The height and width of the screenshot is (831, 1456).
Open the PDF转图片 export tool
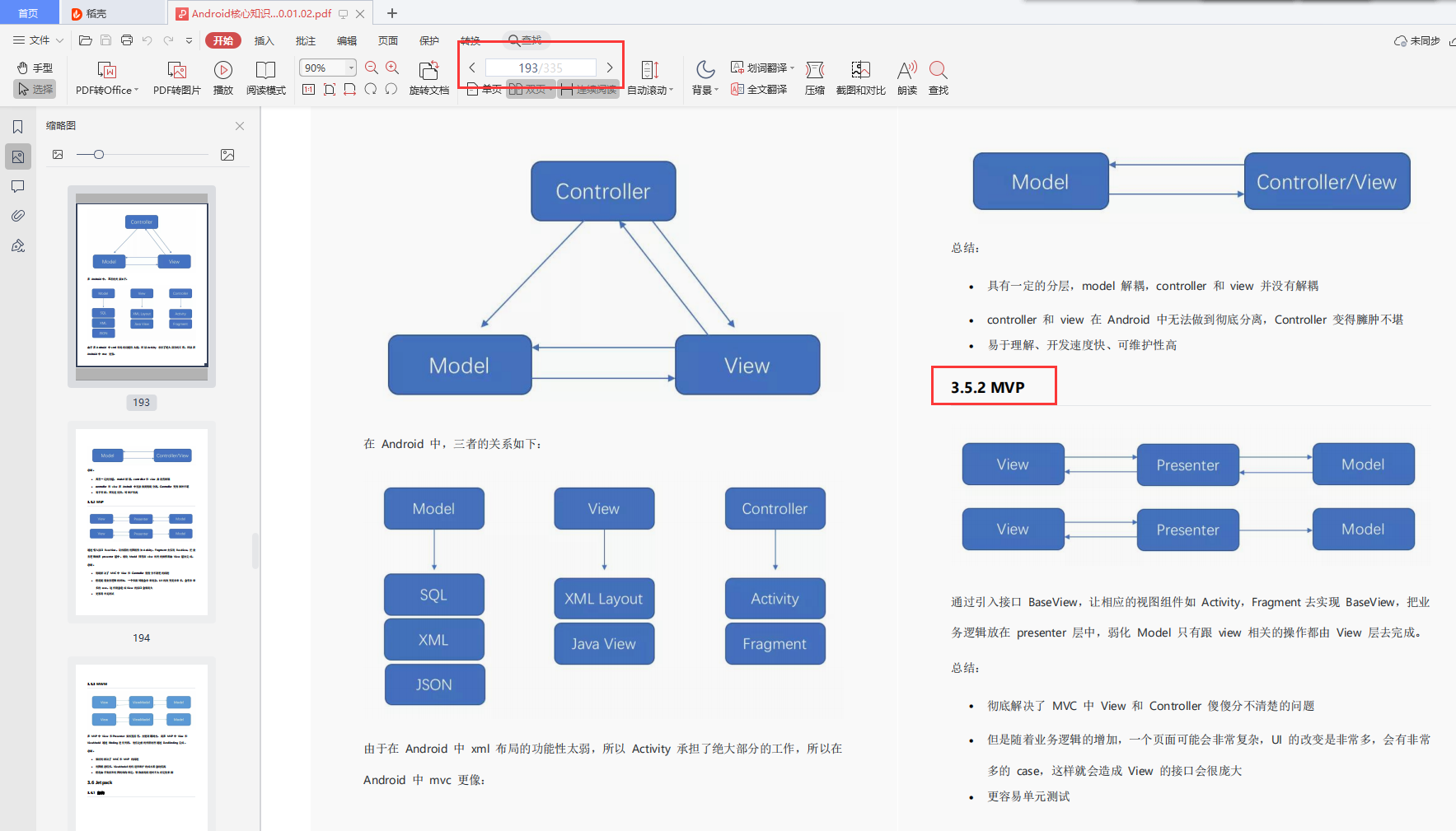click(x=176, y=71)
